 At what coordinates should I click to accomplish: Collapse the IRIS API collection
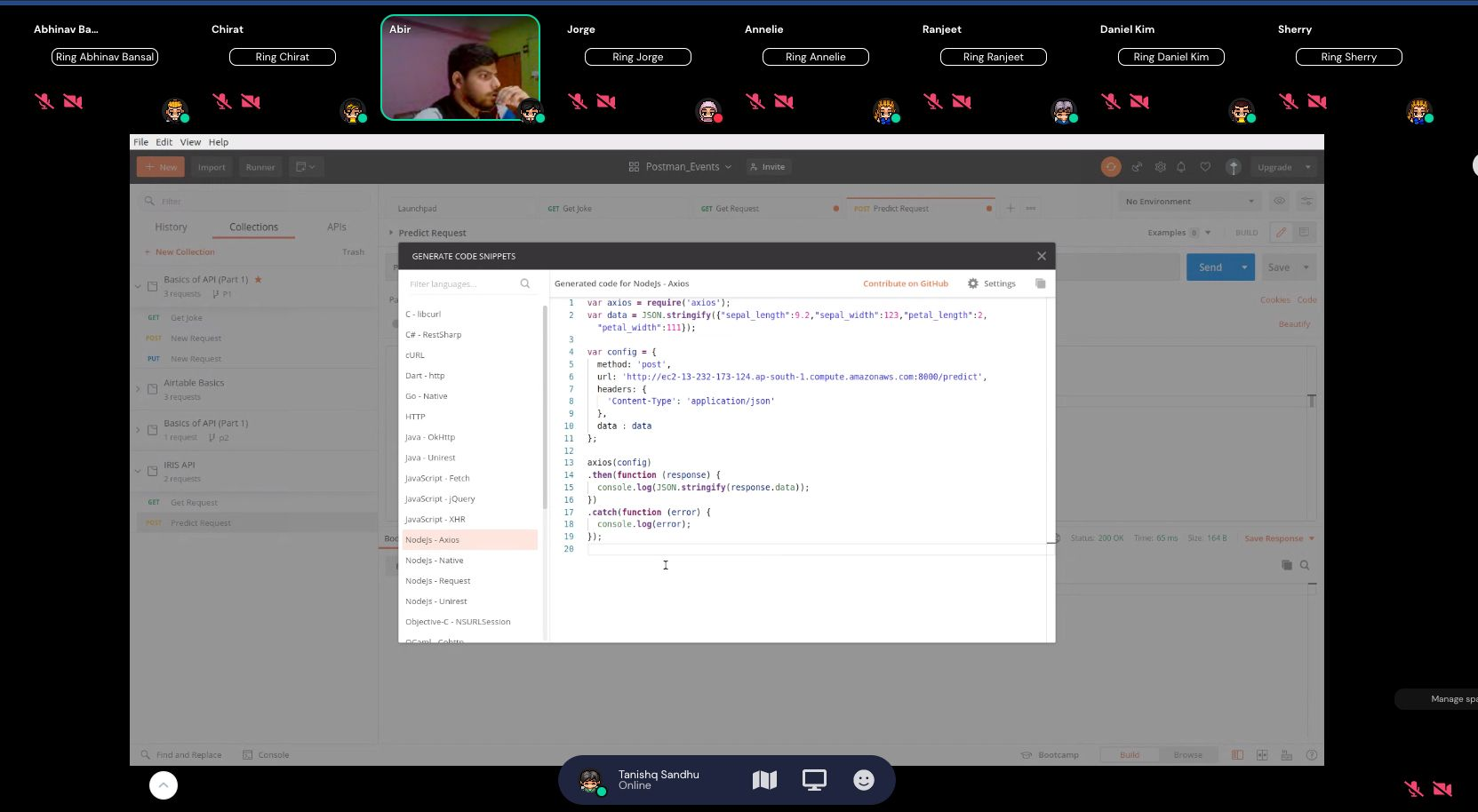138,471
